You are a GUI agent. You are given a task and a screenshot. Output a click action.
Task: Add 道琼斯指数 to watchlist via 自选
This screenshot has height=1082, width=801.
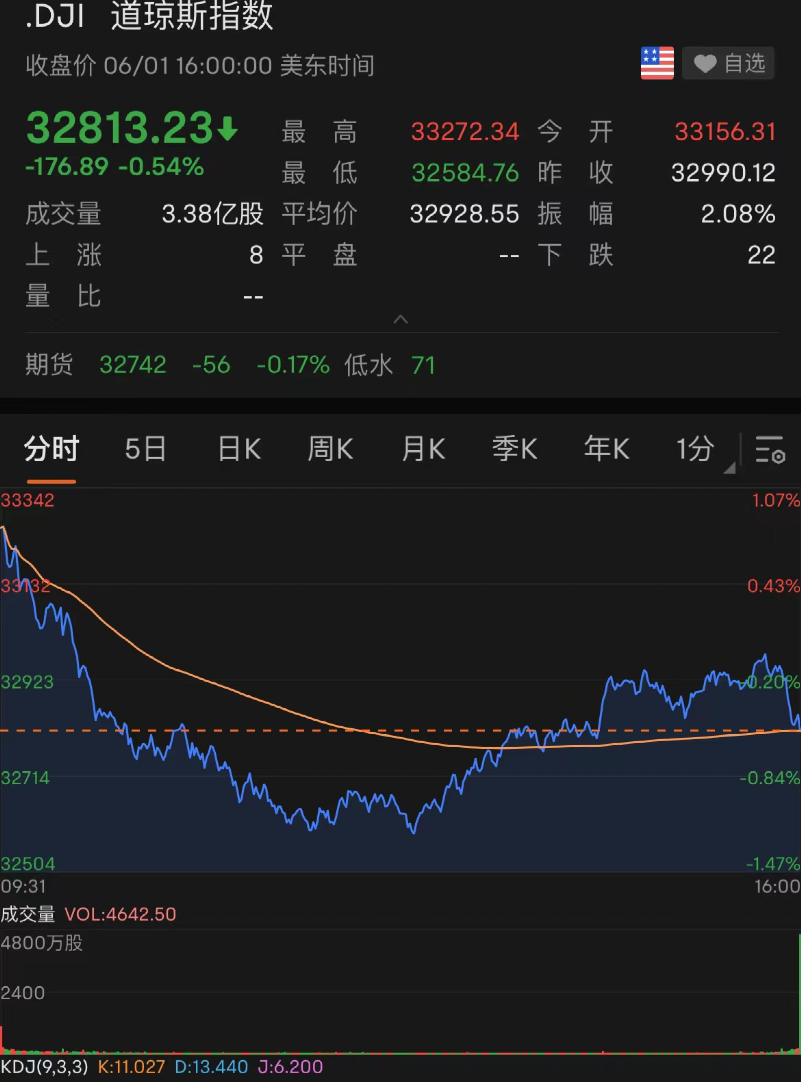tap(728, 63)
